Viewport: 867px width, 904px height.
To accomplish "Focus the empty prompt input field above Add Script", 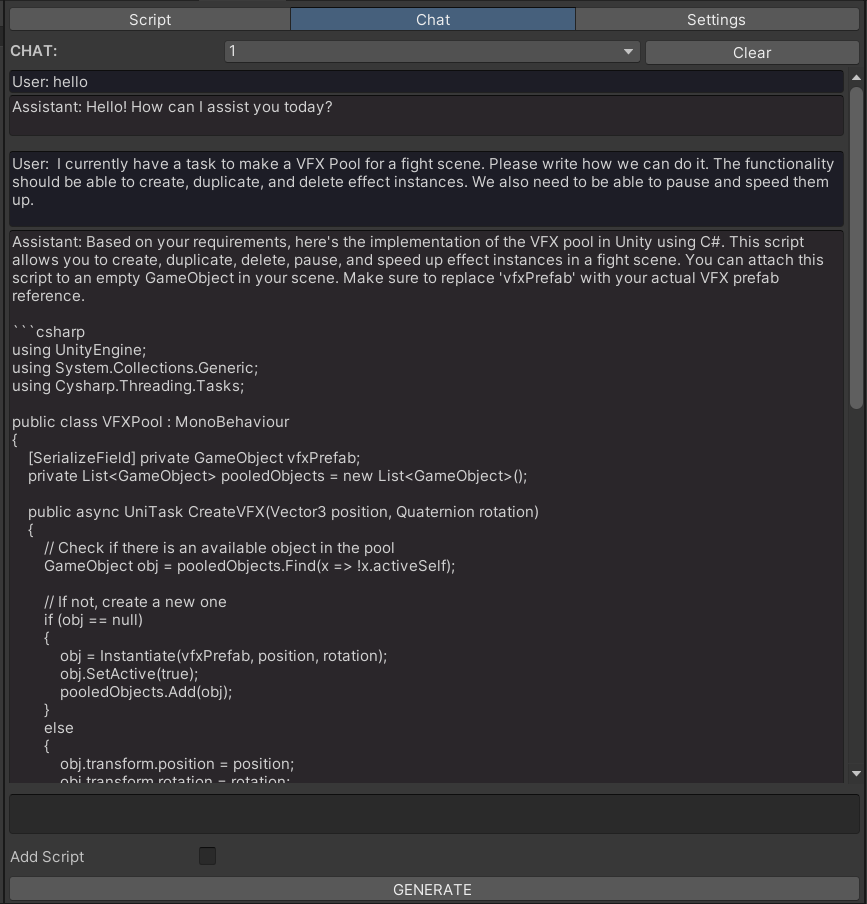I will coord(434,814).
